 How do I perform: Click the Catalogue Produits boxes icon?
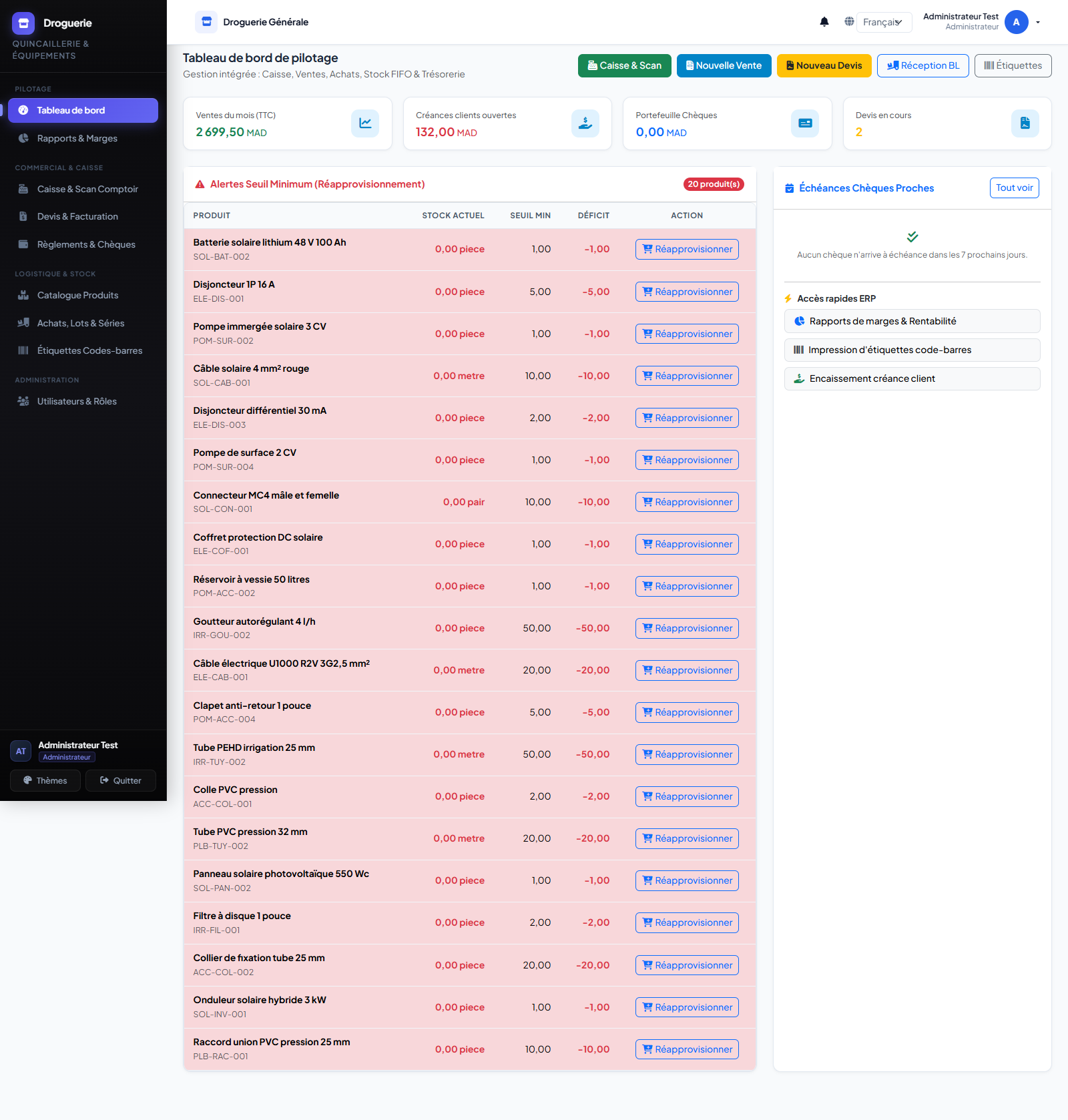pos(23,295)
